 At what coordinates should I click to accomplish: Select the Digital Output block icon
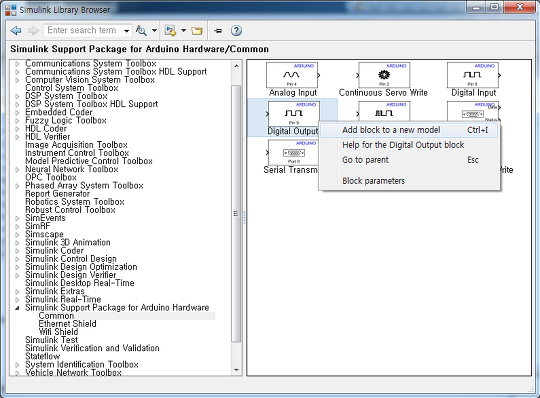pyautogui.click(x=294, y=114)
